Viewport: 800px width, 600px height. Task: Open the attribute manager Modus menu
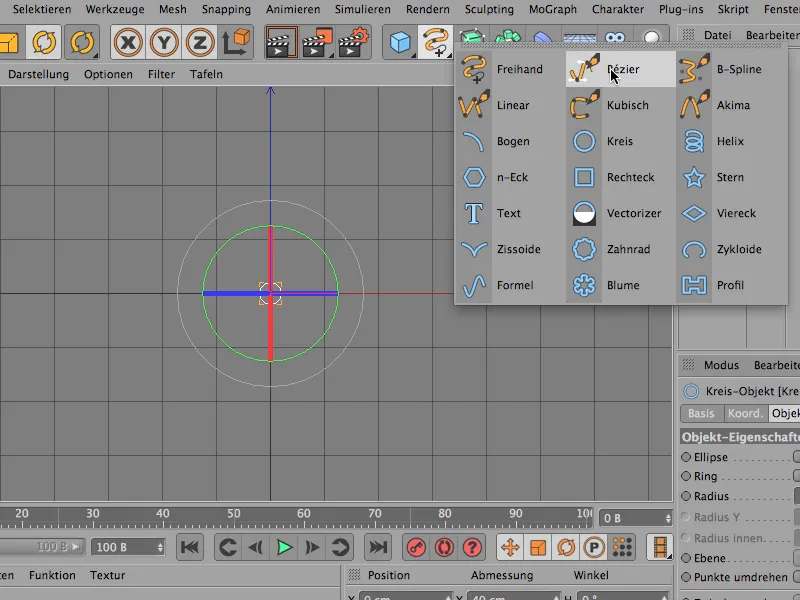(x=721, y=365)
